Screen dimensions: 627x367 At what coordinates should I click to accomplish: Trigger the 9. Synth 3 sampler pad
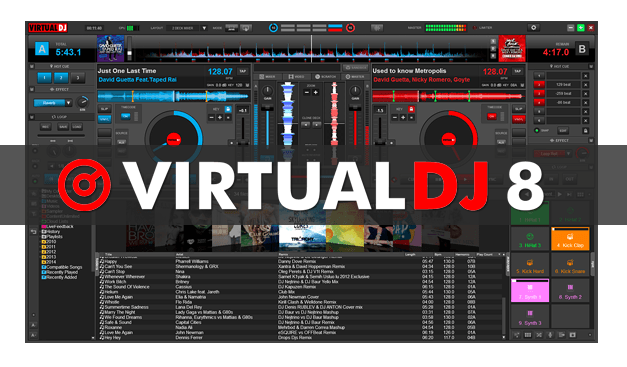[x=530, y=316]
